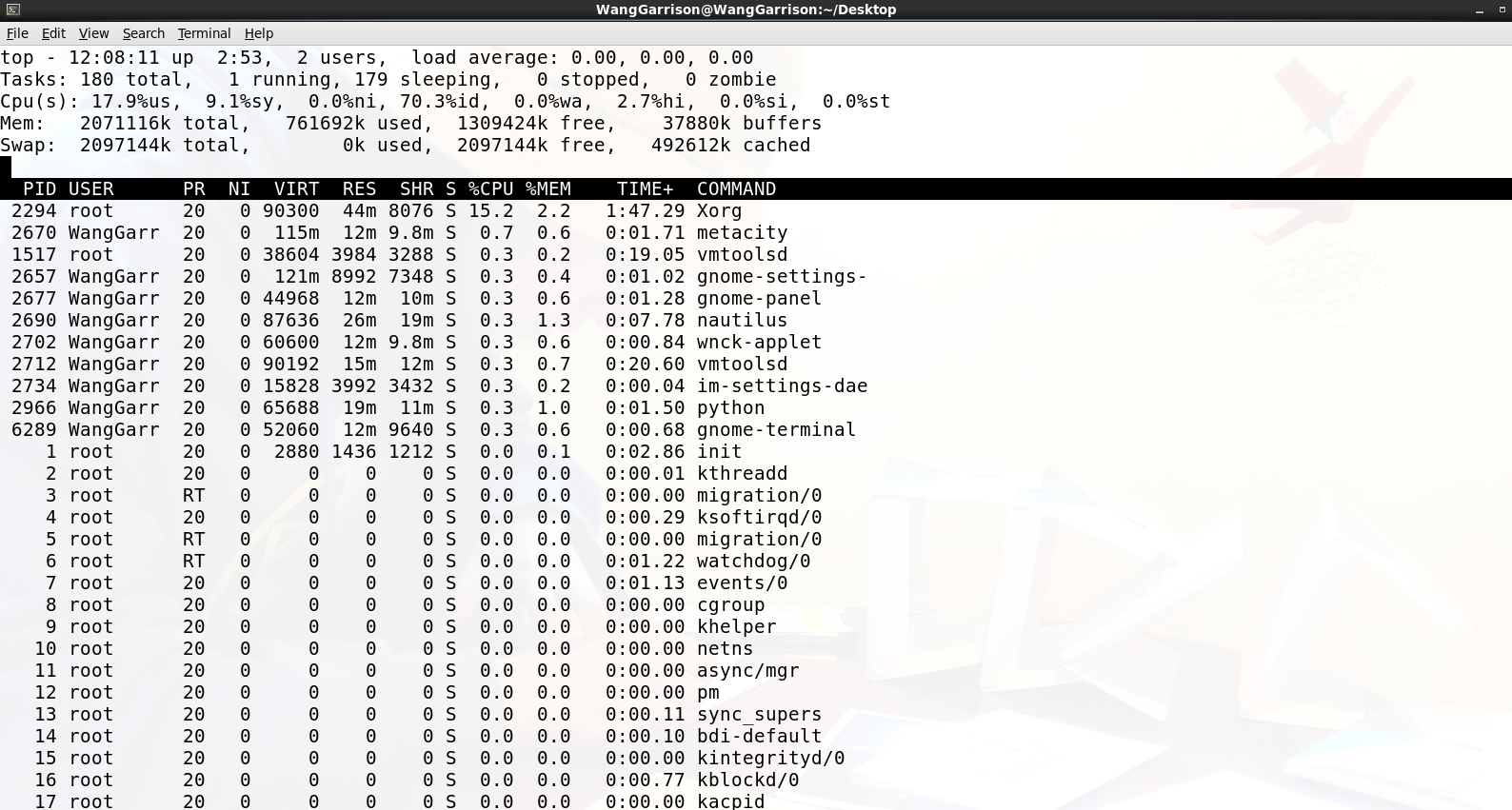
Task: Click the window title WangGarrison@WangGarrison:~/Desktop
Action: pos(746,10)
